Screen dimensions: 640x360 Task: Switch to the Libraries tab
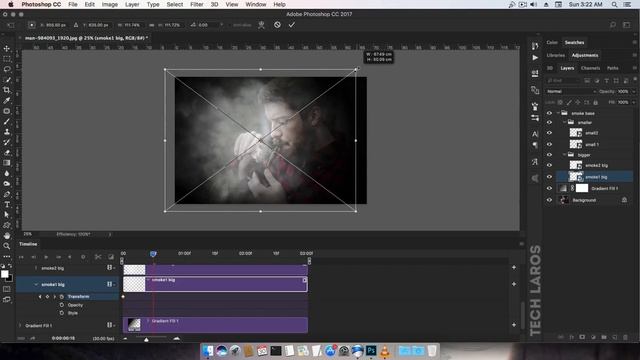click(x=556, y=56)
